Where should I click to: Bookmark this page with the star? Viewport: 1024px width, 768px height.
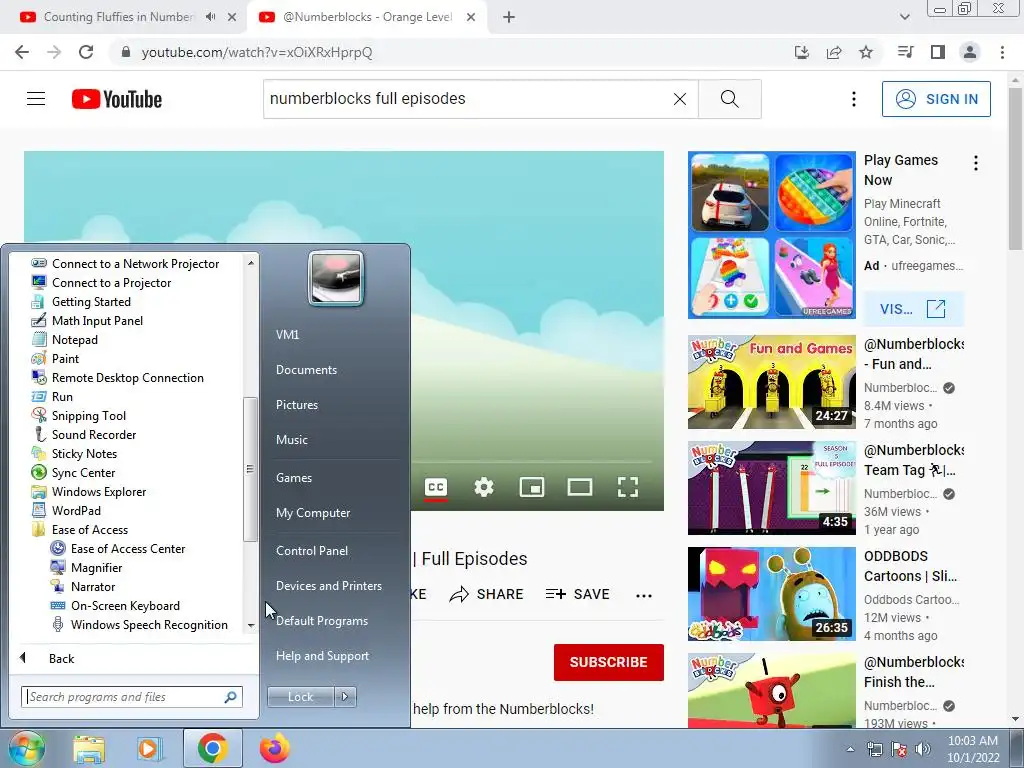point(866,52)
